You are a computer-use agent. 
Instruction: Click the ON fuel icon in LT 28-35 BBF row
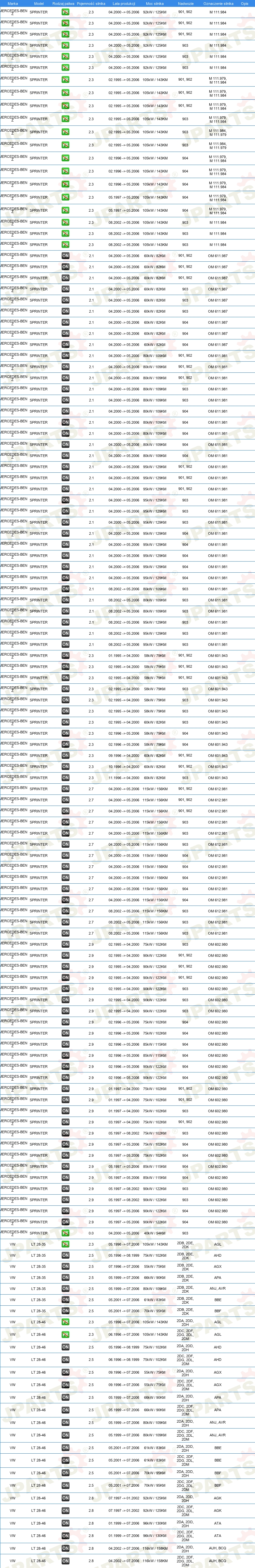coord(66,1311)
